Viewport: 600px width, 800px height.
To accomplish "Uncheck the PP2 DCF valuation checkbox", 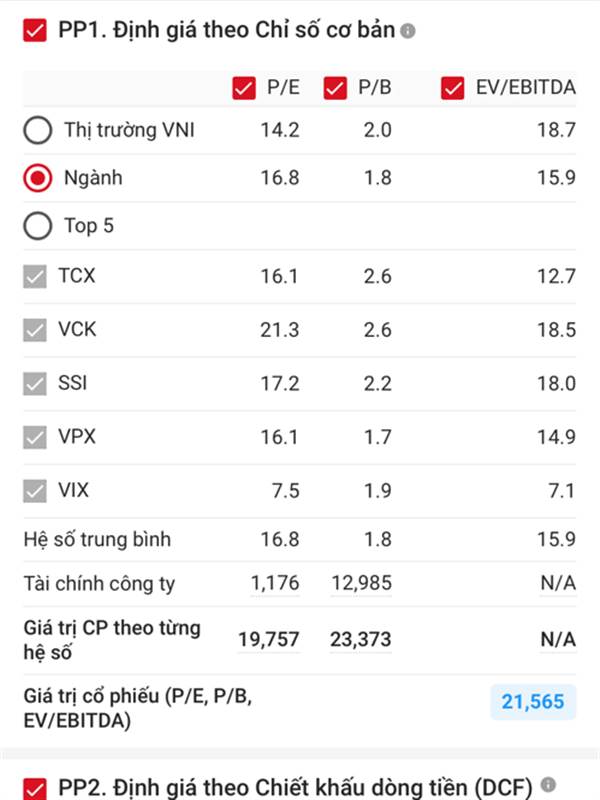I will pyautogui.click(x=35, y=788).
